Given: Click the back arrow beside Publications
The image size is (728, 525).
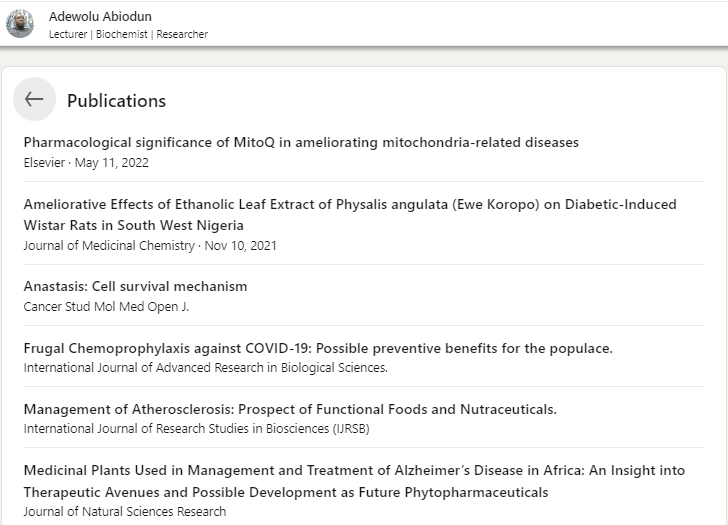Looking at the screenshot, I should (x=34, y=99).
